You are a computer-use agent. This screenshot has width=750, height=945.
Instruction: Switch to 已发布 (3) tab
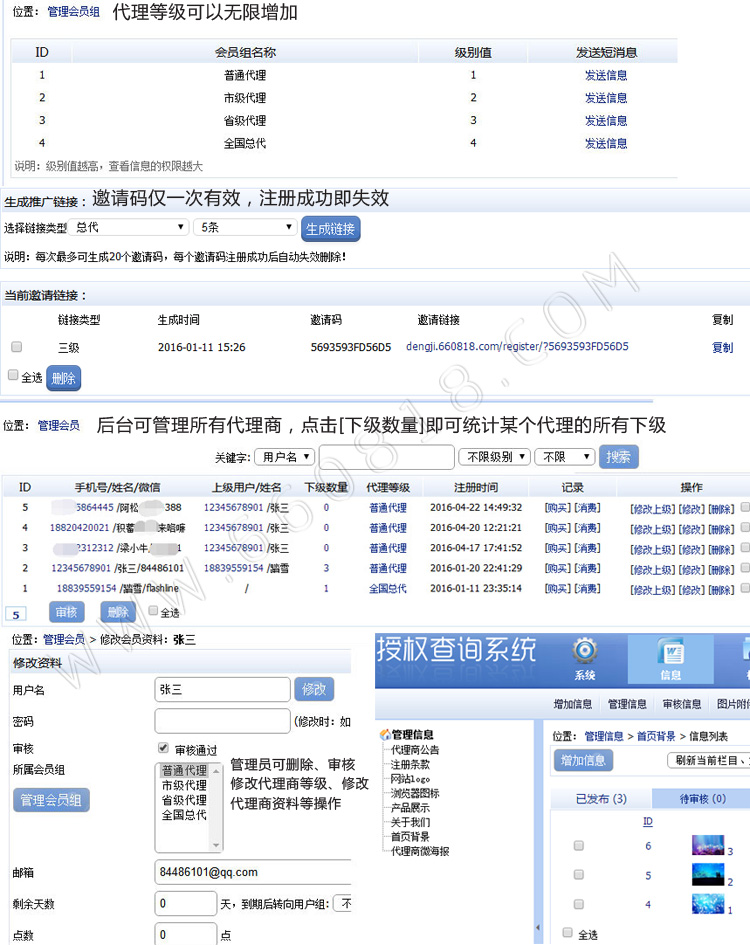[x=601, y=799]
